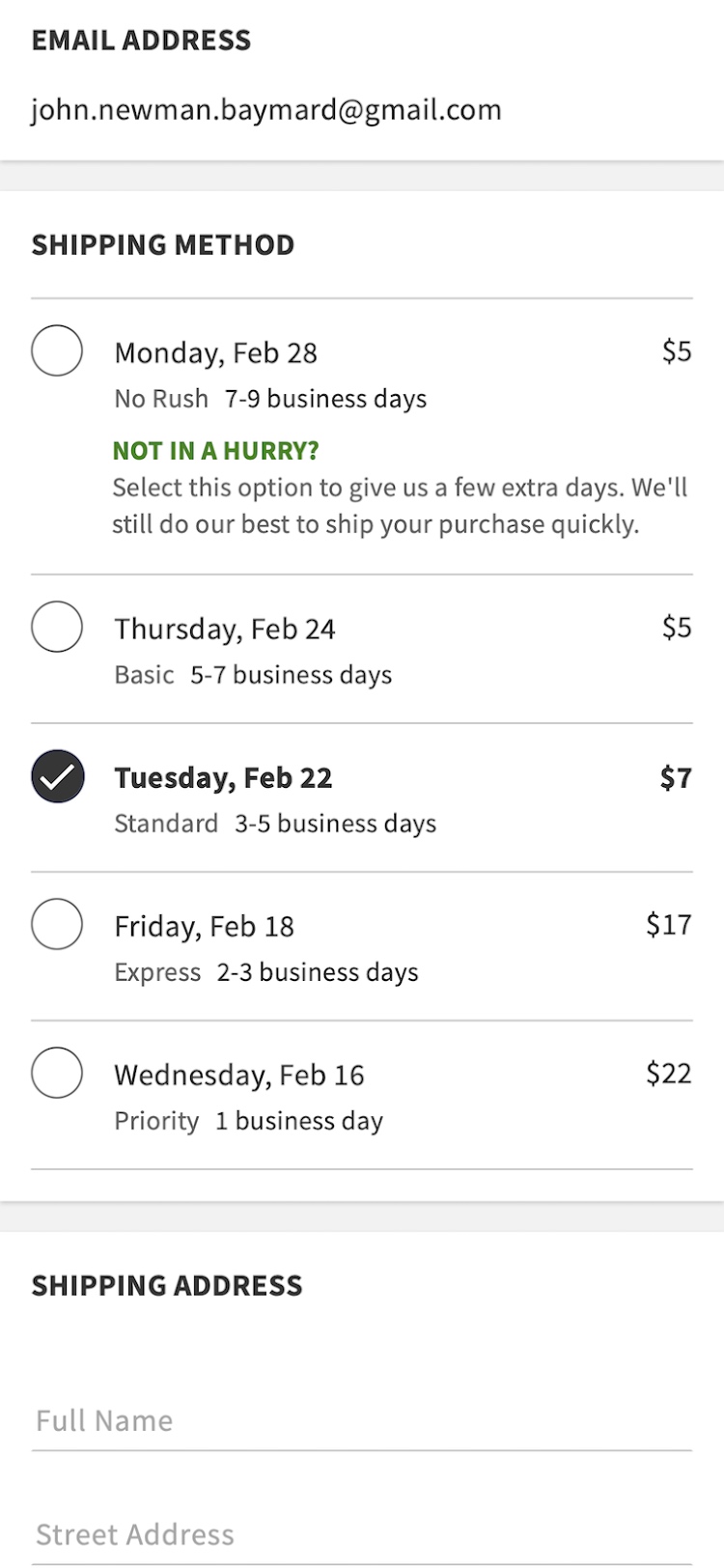
Task: Click the bold $7 Standard price
Action: click(676, 777)
